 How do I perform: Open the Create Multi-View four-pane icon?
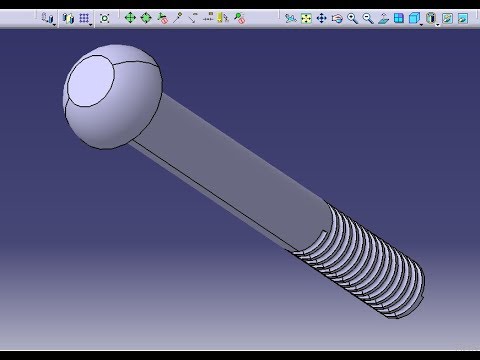tap(399, 18)
